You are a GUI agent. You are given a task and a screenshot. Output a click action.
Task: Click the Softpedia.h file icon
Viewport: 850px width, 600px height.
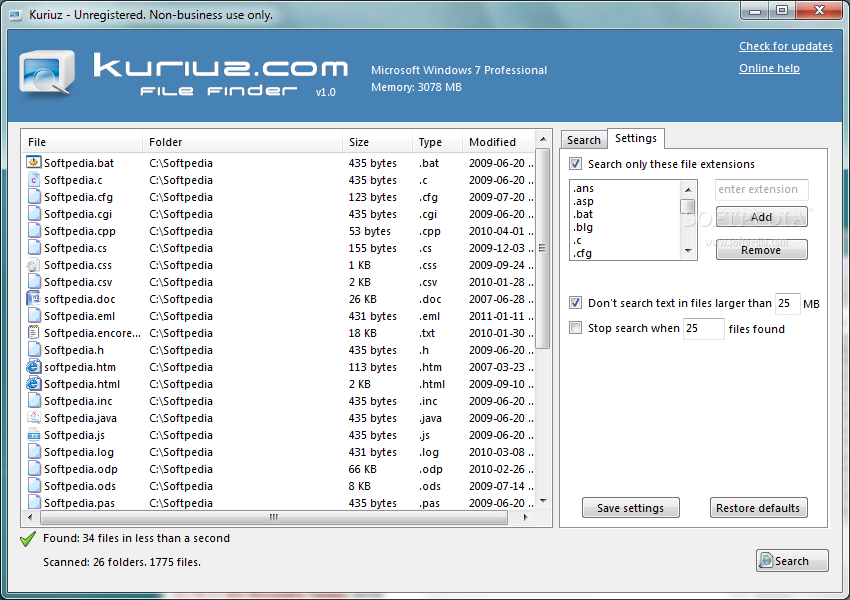tap(34, 349)
